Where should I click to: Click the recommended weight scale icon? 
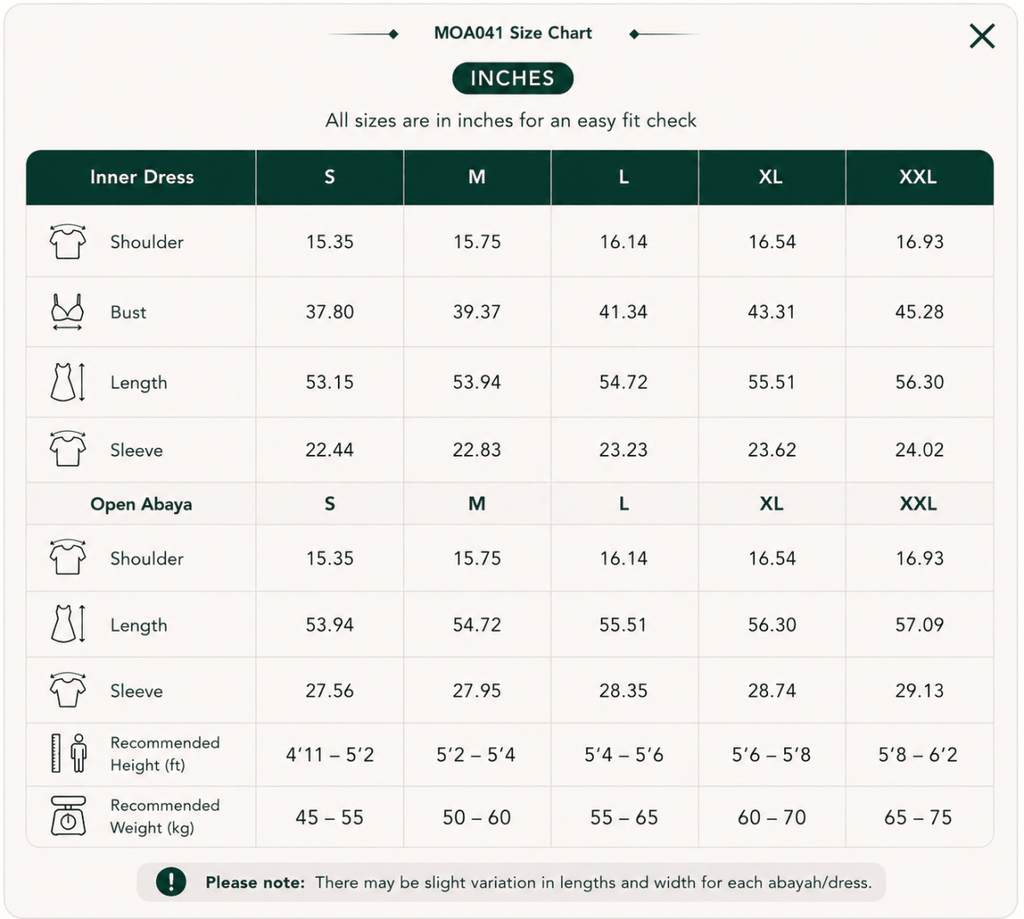[69, 816]
